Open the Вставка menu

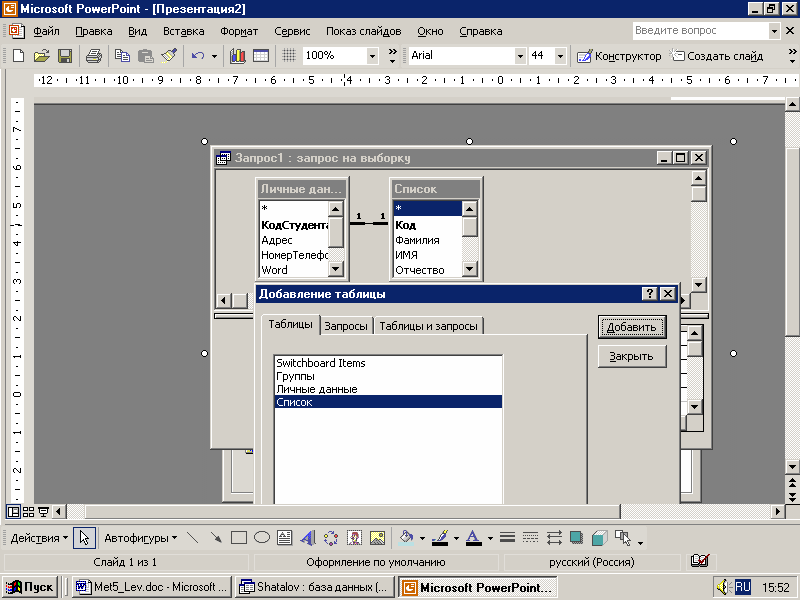pos(184,32)
